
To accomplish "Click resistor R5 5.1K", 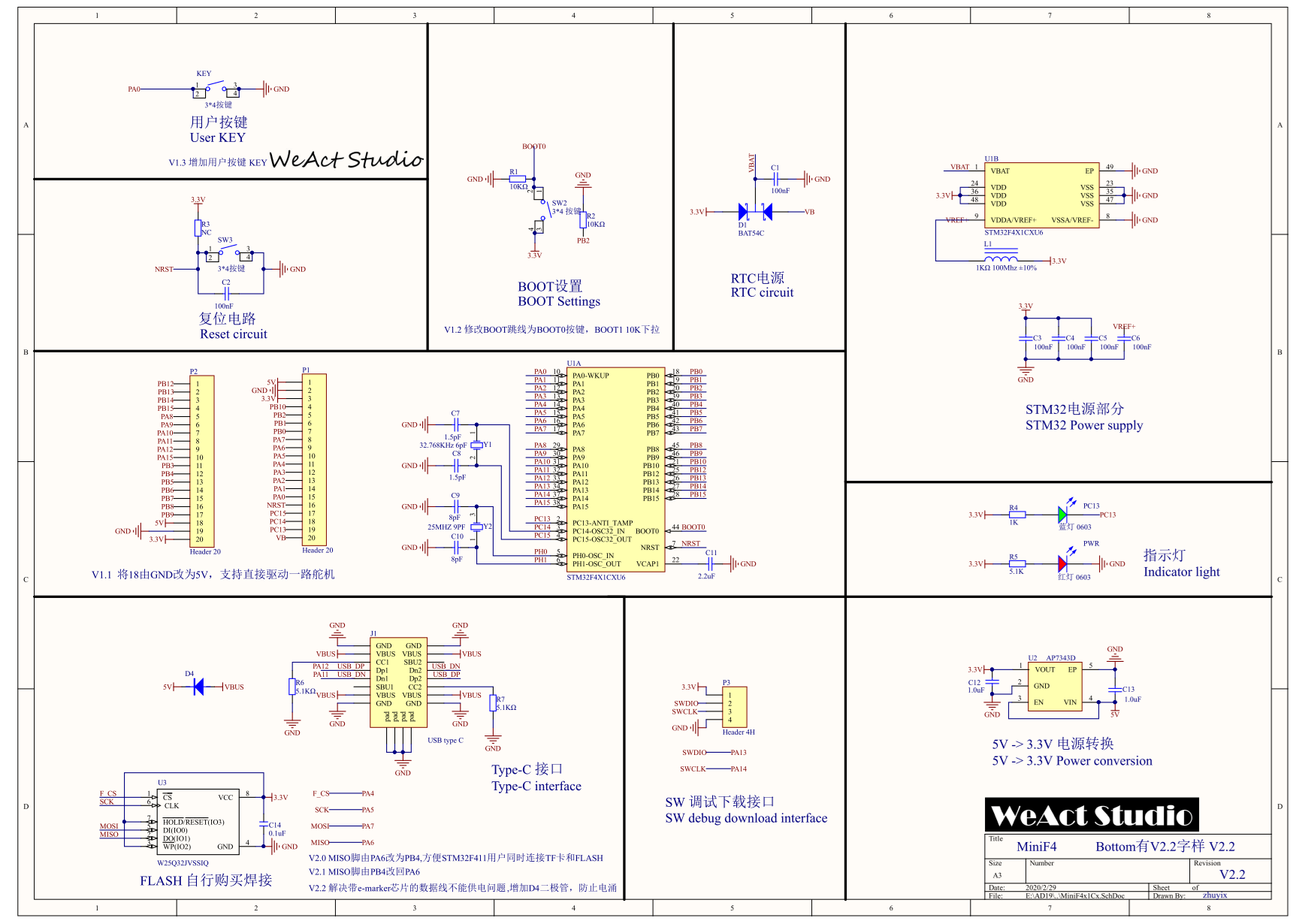I will point(1017,563).
